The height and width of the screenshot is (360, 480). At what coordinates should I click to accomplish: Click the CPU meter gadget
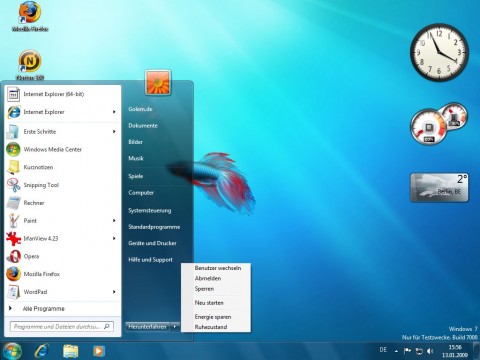click(439, 124)
